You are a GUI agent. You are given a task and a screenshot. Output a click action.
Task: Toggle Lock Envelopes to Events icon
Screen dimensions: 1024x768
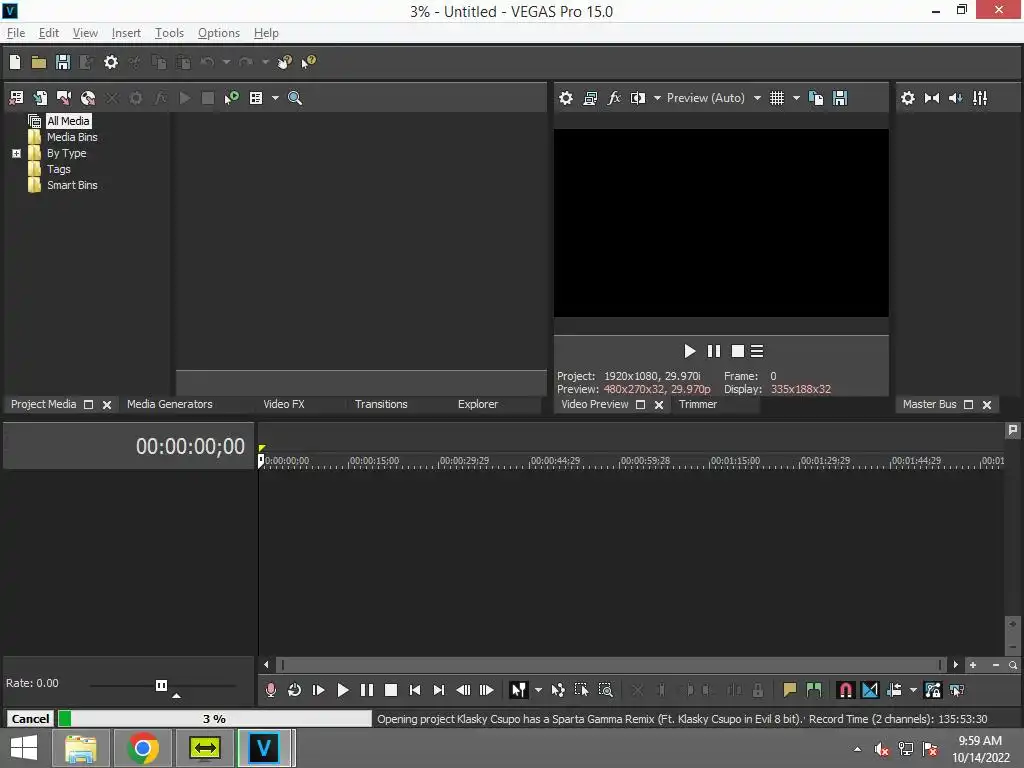(933, 690)
